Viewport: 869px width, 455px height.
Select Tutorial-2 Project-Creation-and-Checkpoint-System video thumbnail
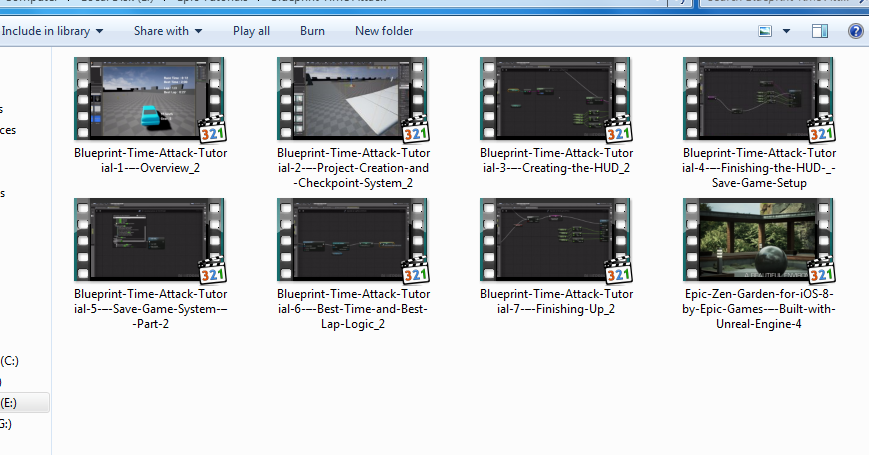click(x=352, y=99)
